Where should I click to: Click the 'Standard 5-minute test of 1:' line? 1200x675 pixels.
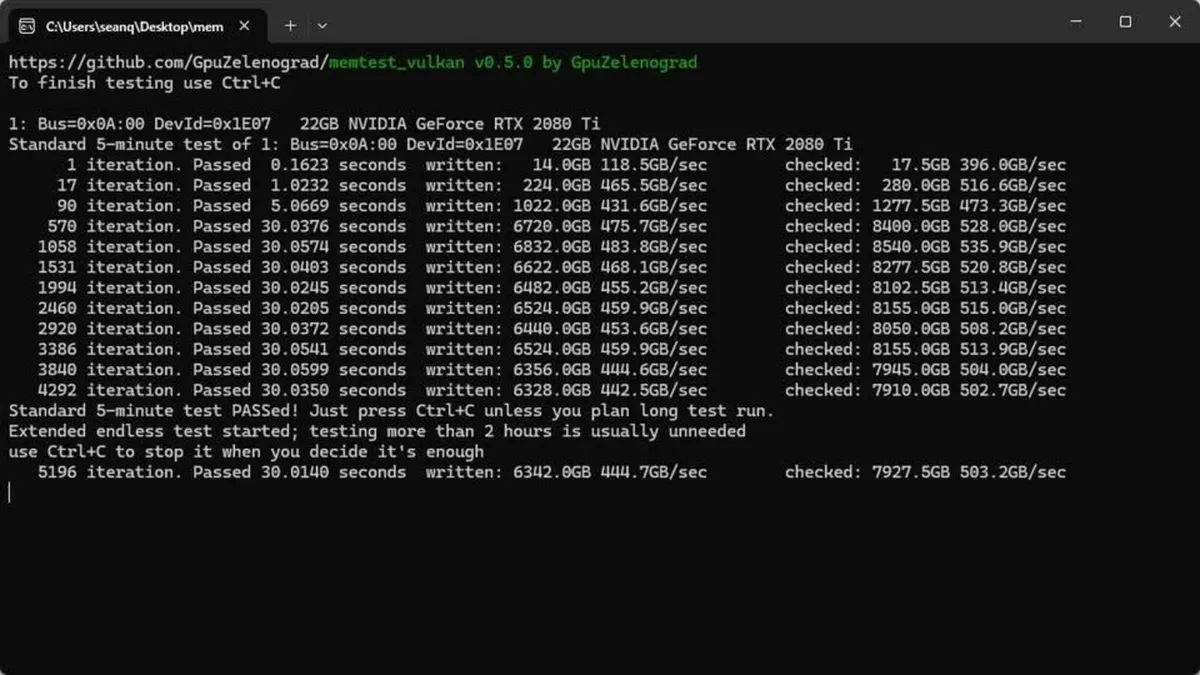430,144
